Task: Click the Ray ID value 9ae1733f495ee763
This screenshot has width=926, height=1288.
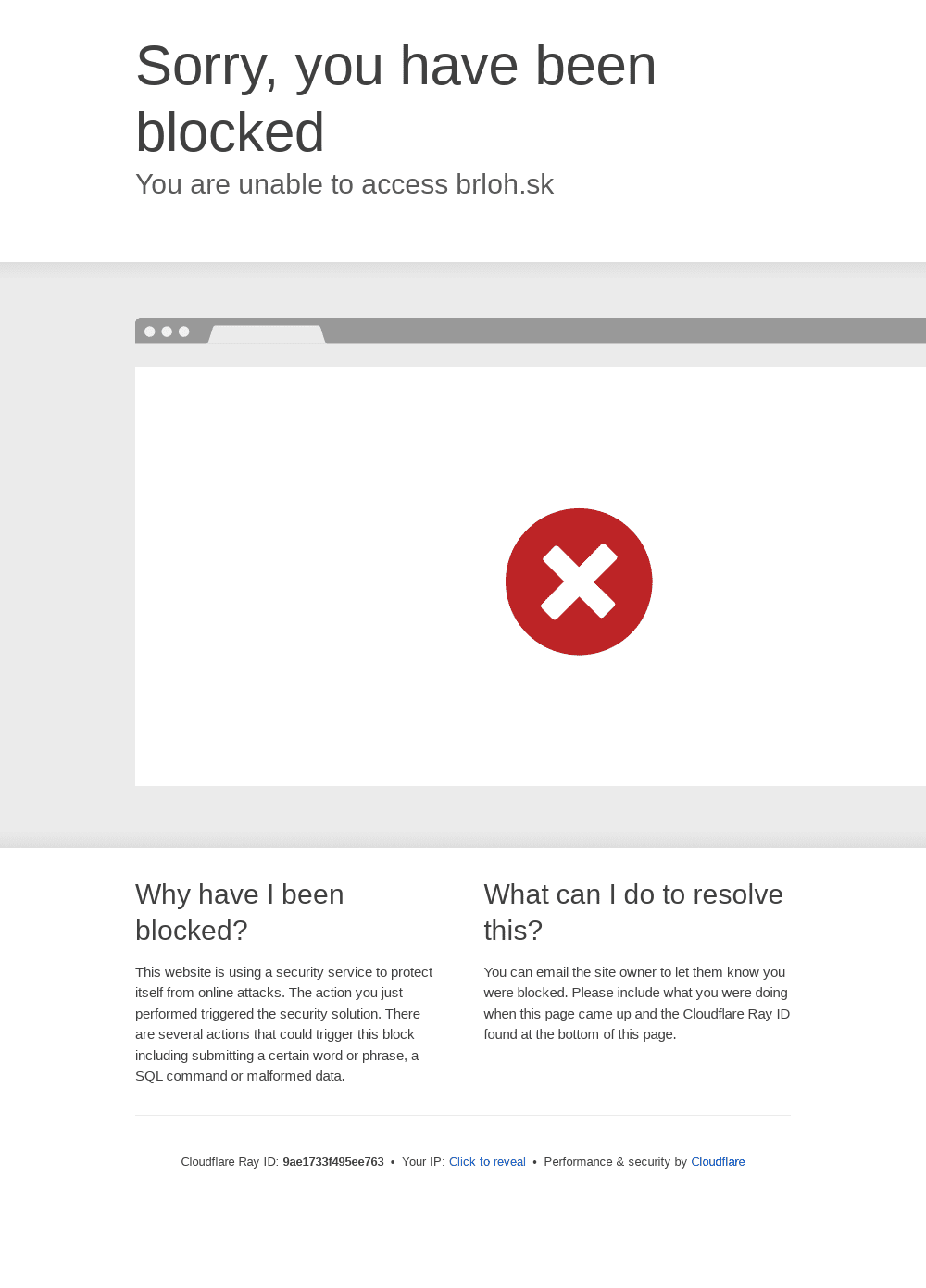Action: tap(333, 1162)
